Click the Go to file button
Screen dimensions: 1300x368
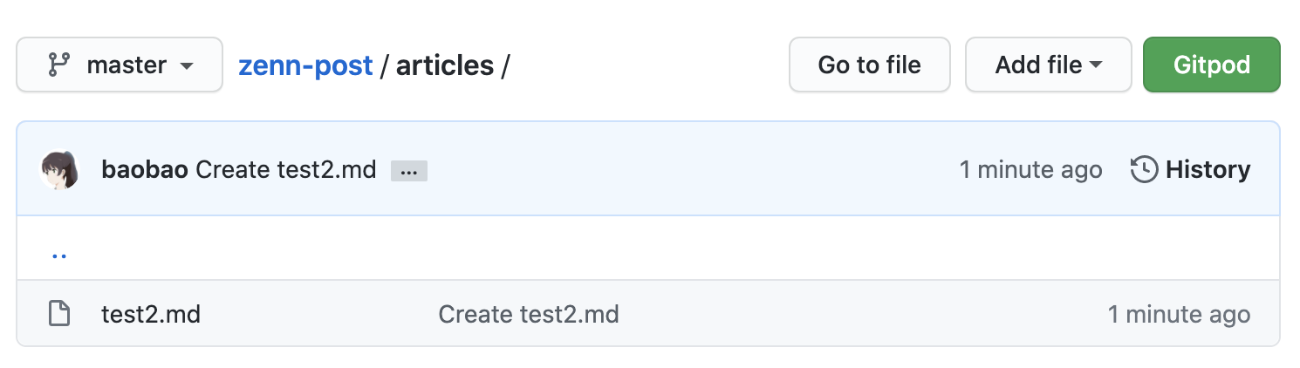[x=869, y=65]
